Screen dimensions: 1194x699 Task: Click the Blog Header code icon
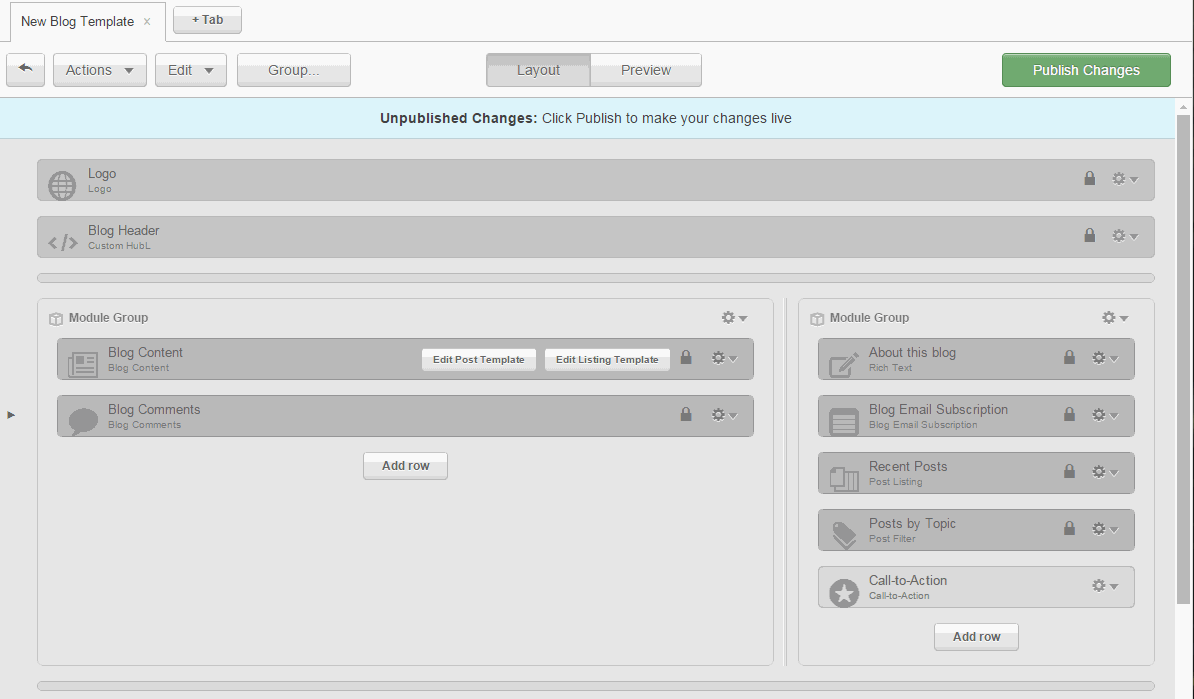coord(62,242)
